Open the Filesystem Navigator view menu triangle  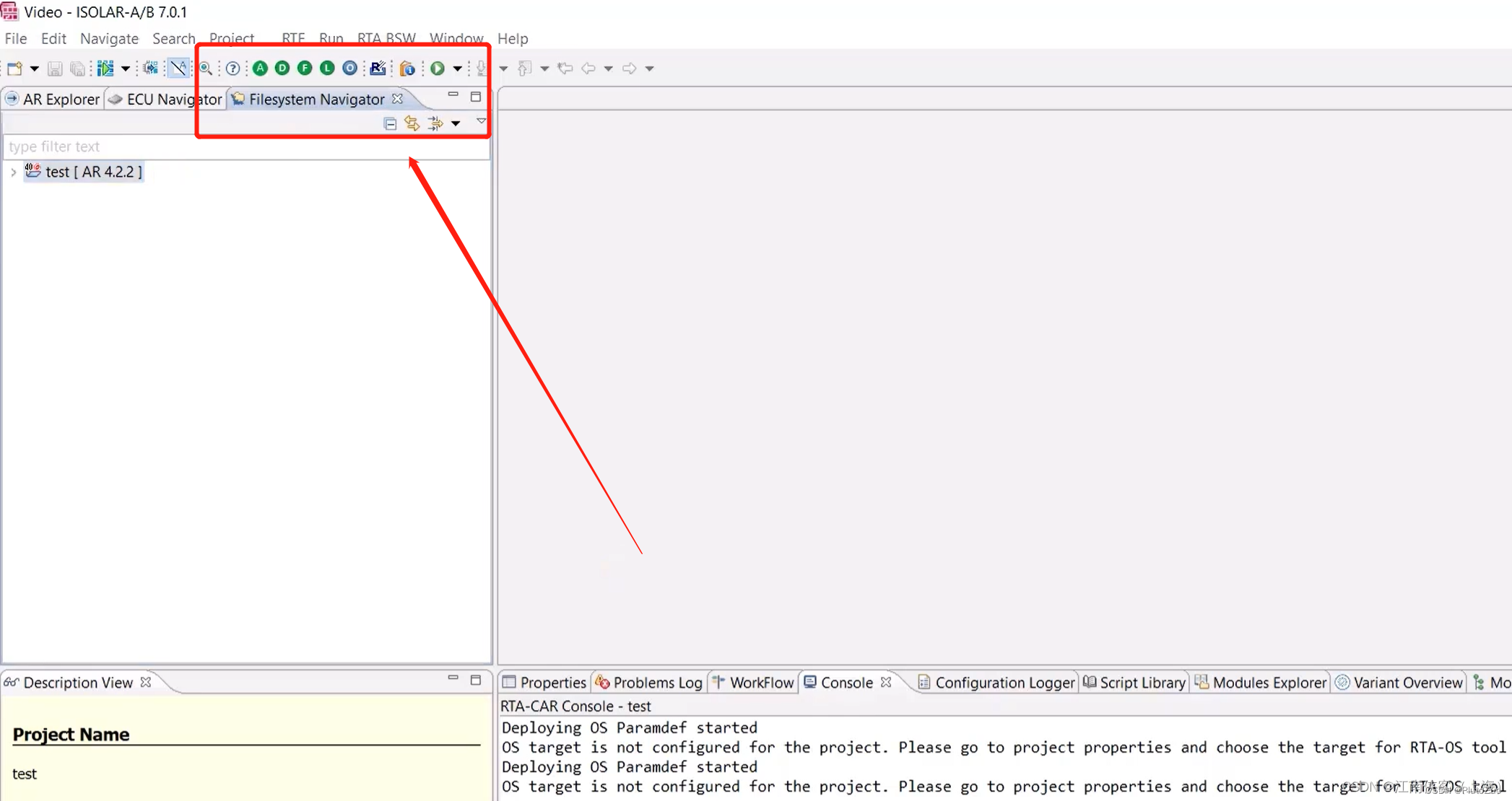click(x=481, y=121)
